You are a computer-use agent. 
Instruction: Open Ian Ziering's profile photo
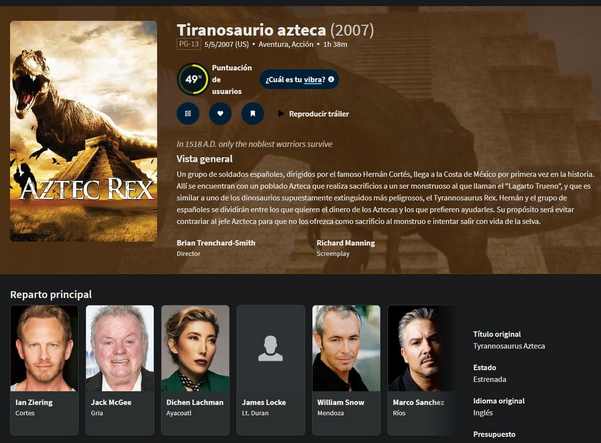(44, 348)
